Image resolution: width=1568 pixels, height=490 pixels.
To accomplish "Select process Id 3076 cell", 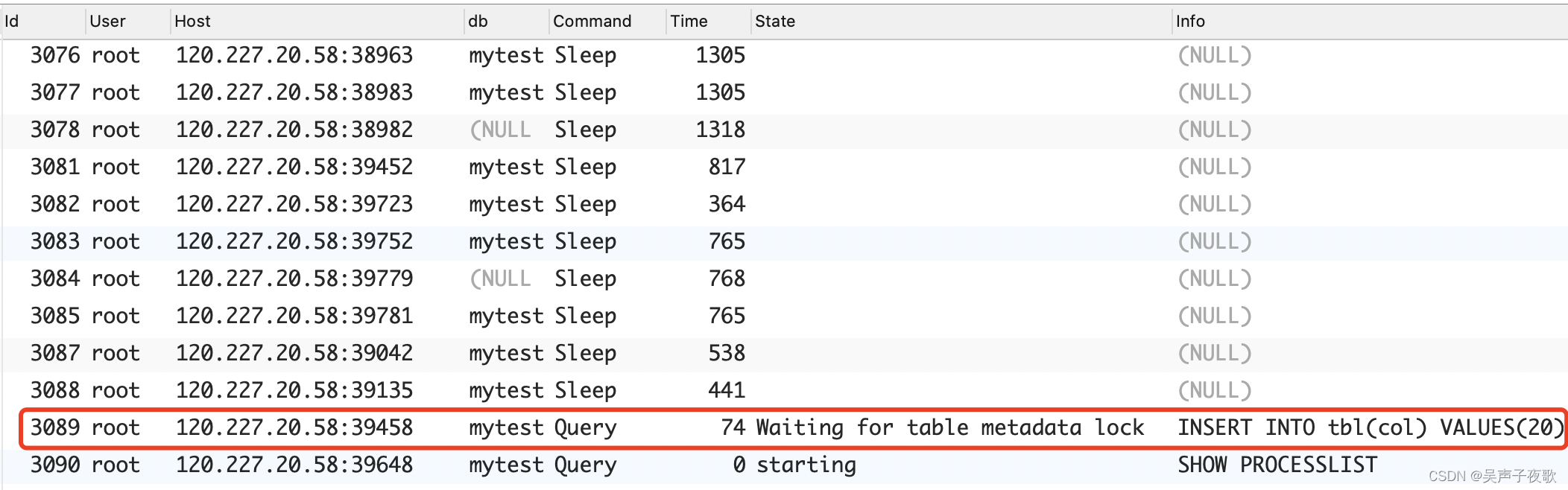I will pos(55,55).
